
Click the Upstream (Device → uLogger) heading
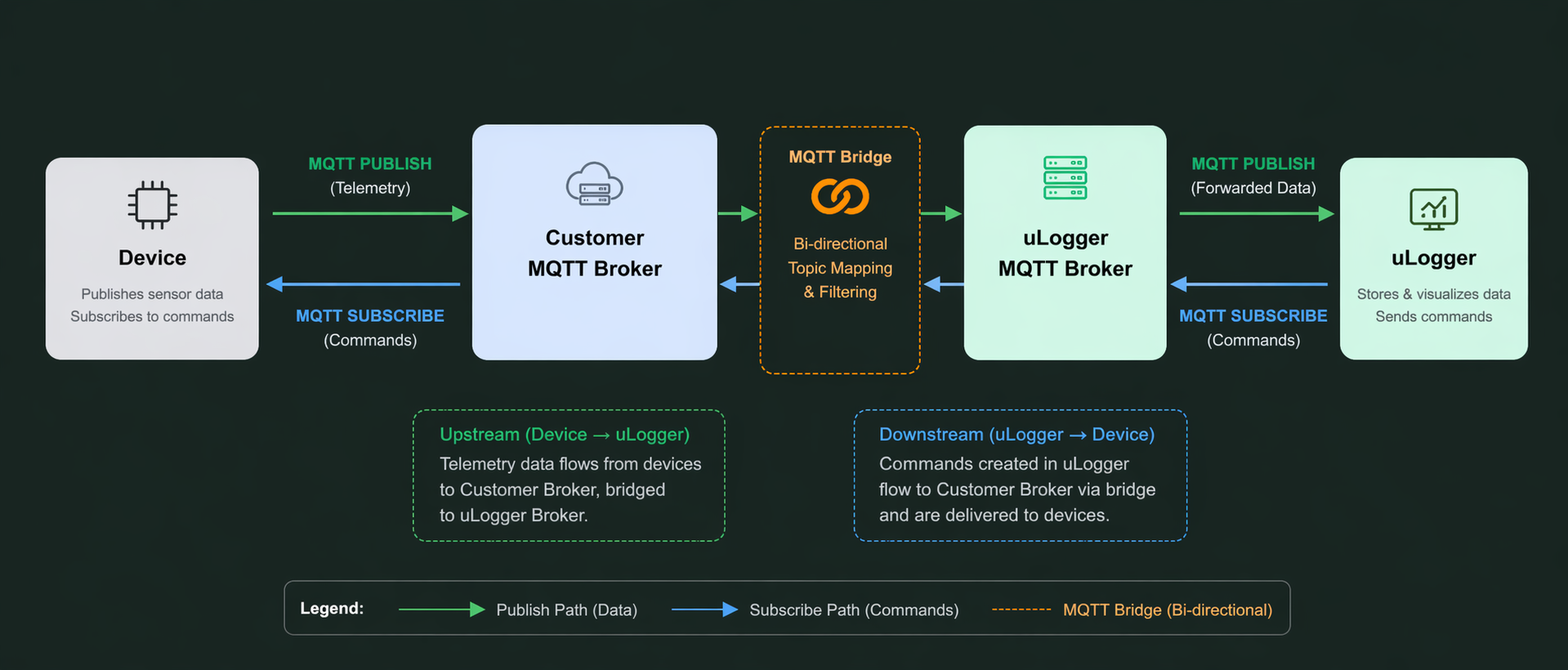[x=565, y=435]
